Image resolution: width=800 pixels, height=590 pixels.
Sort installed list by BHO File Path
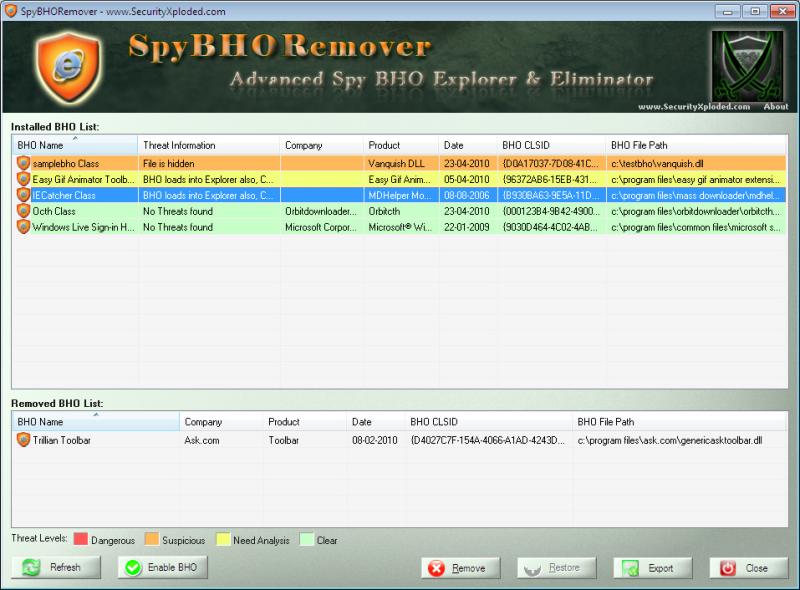tap(696, 145)
